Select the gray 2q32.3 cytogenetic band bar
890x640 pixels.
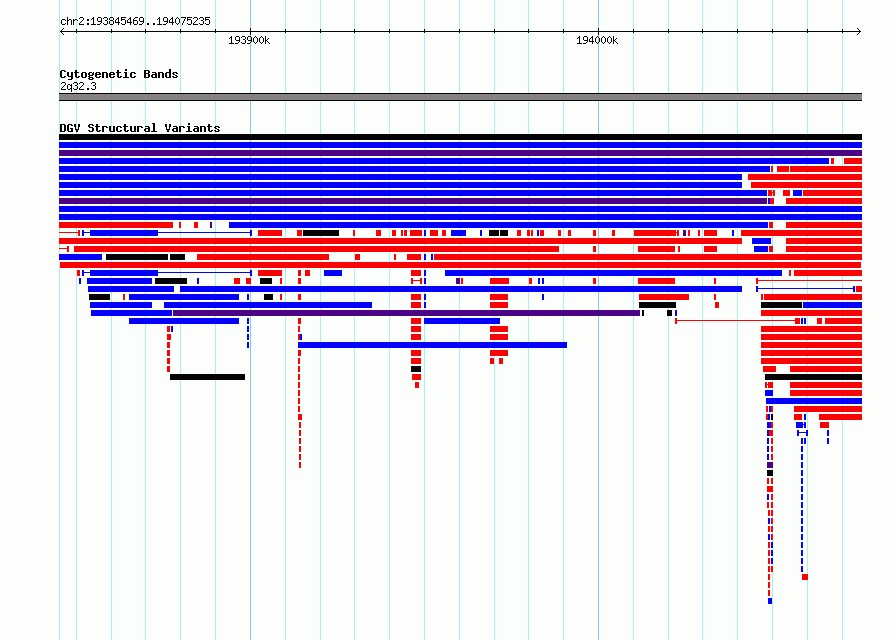point(460,97)
